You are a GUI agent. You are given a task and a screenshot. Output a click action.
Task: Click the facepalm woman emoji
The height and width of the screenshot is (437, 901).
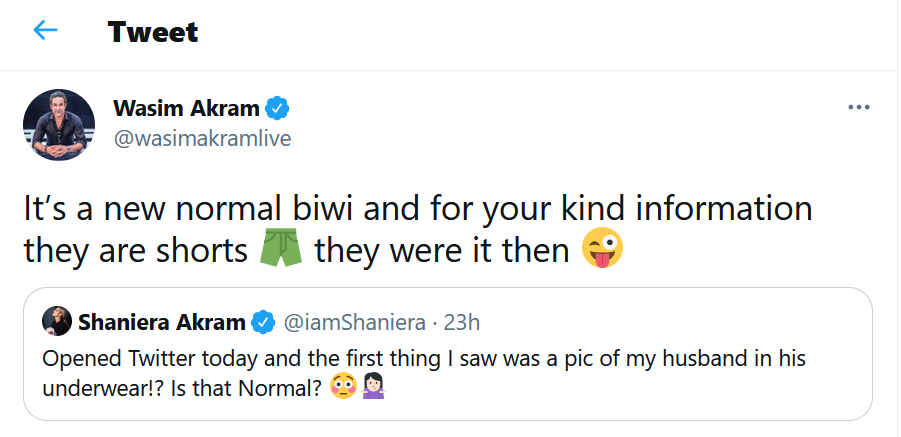tap(373, 385)
